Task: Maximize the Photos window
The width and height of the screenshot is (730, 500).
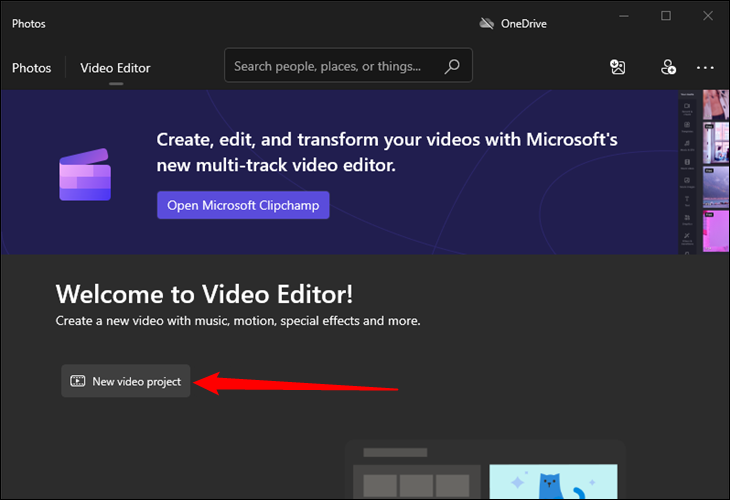Action: tap(666, 16)
